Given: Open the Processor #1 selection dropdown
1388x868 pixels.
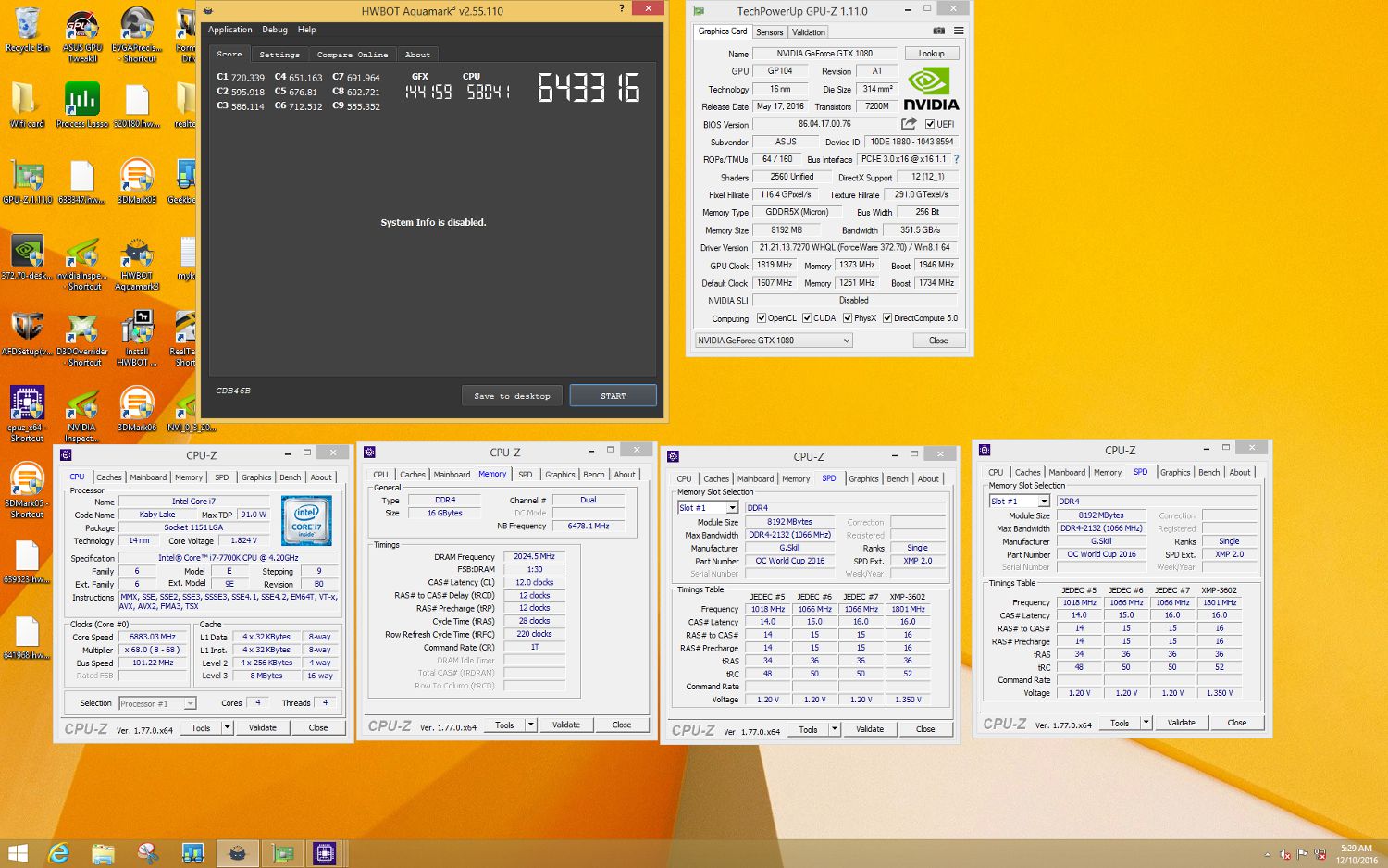Looking at the screenshot, I should [157, 703].
